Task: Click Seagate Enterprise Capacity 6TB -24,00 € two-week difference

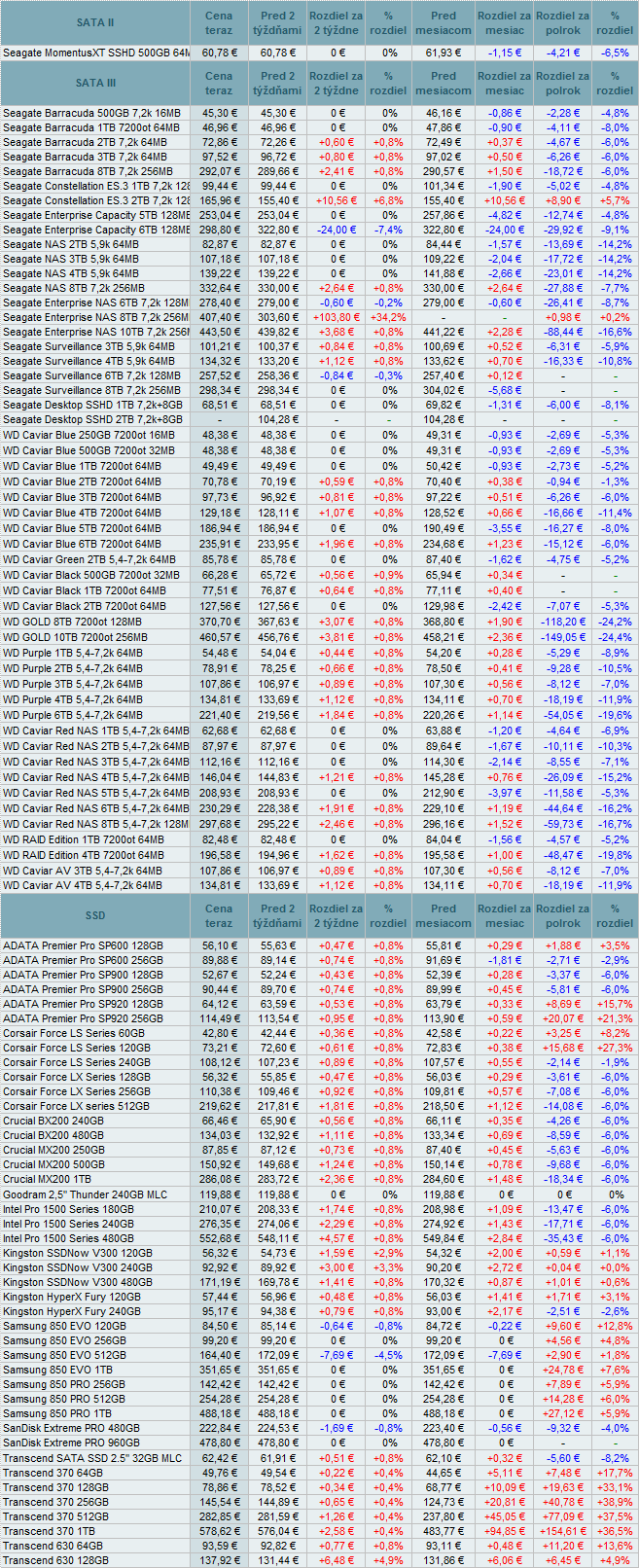Action: [x=337, y=230]
